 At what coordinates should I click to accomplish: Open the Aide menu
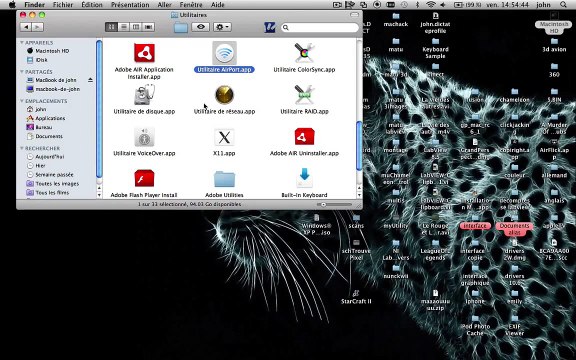[x=217, y=5]
